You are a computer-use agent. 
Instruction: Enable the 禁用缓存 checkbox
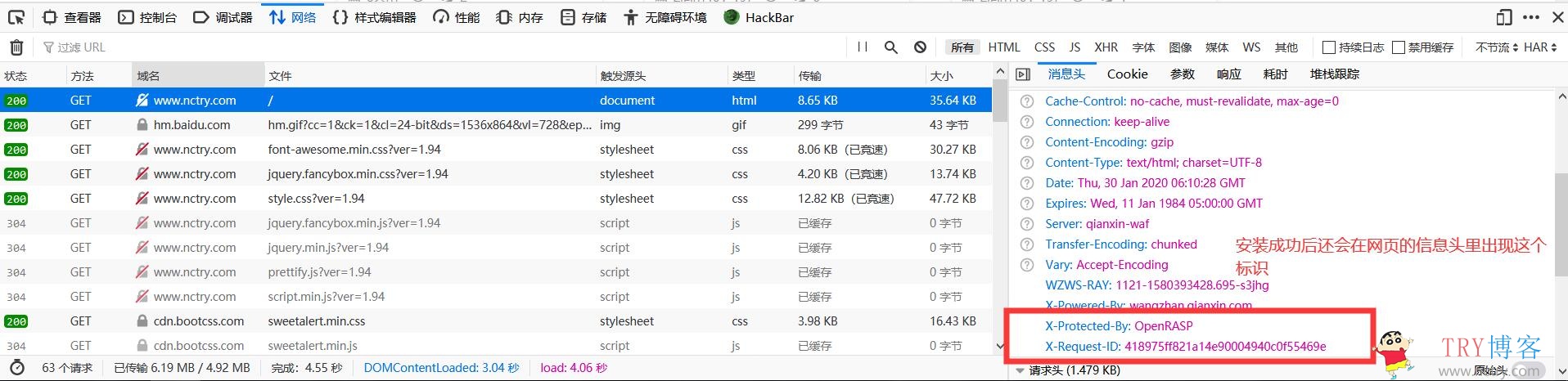tap(1399, 47)
